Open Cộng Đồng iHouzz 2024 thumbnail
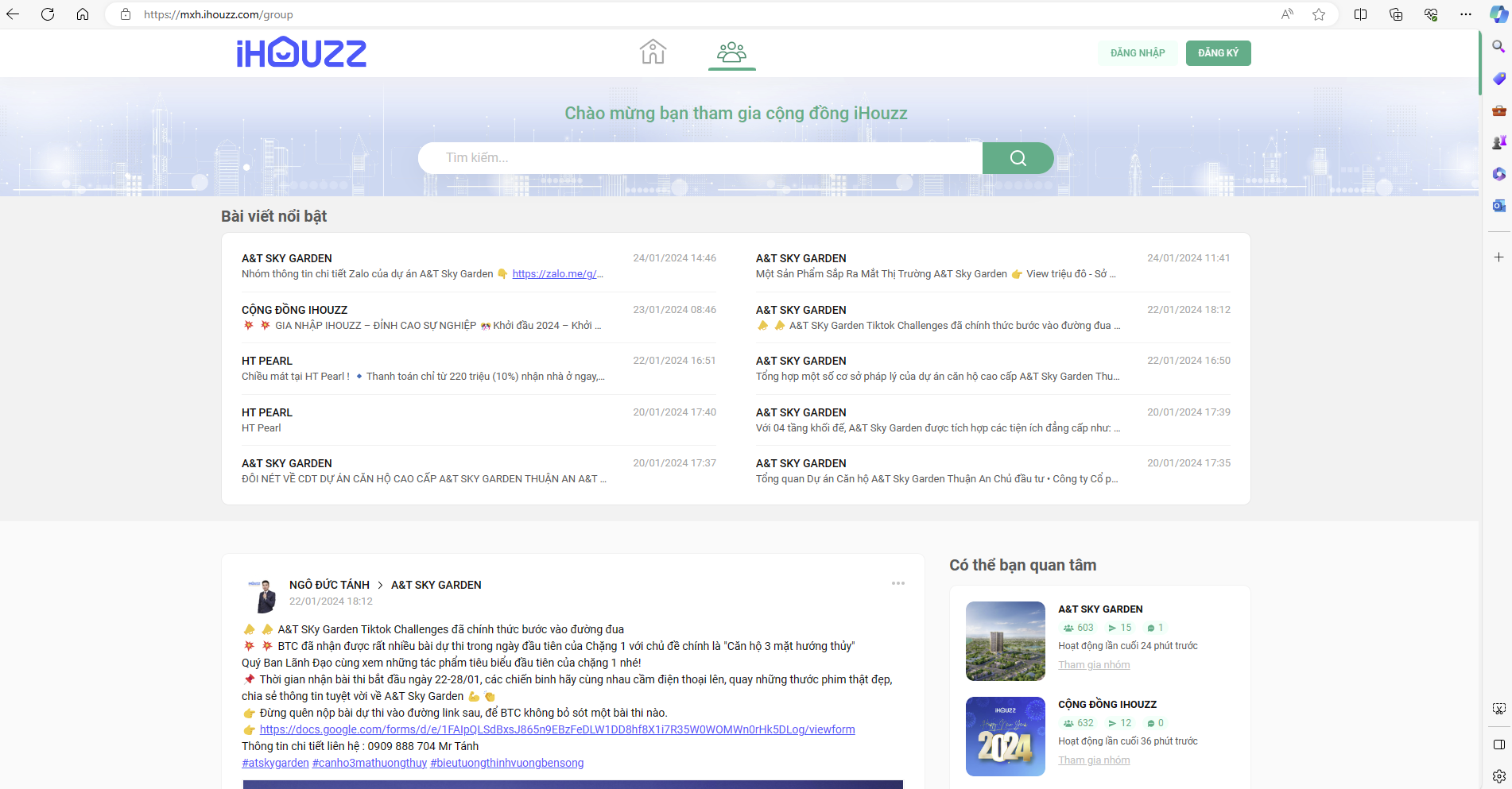 1006,737
